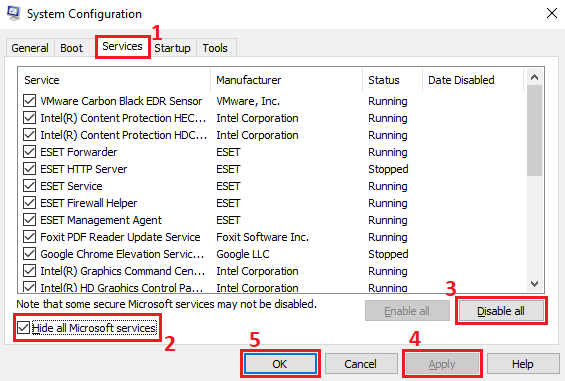The width and height of the screenshot is (565, 381).
Task: Select the 'ESET Management Agent' service name
Action: pyautogui.click(x=101, y=220)
